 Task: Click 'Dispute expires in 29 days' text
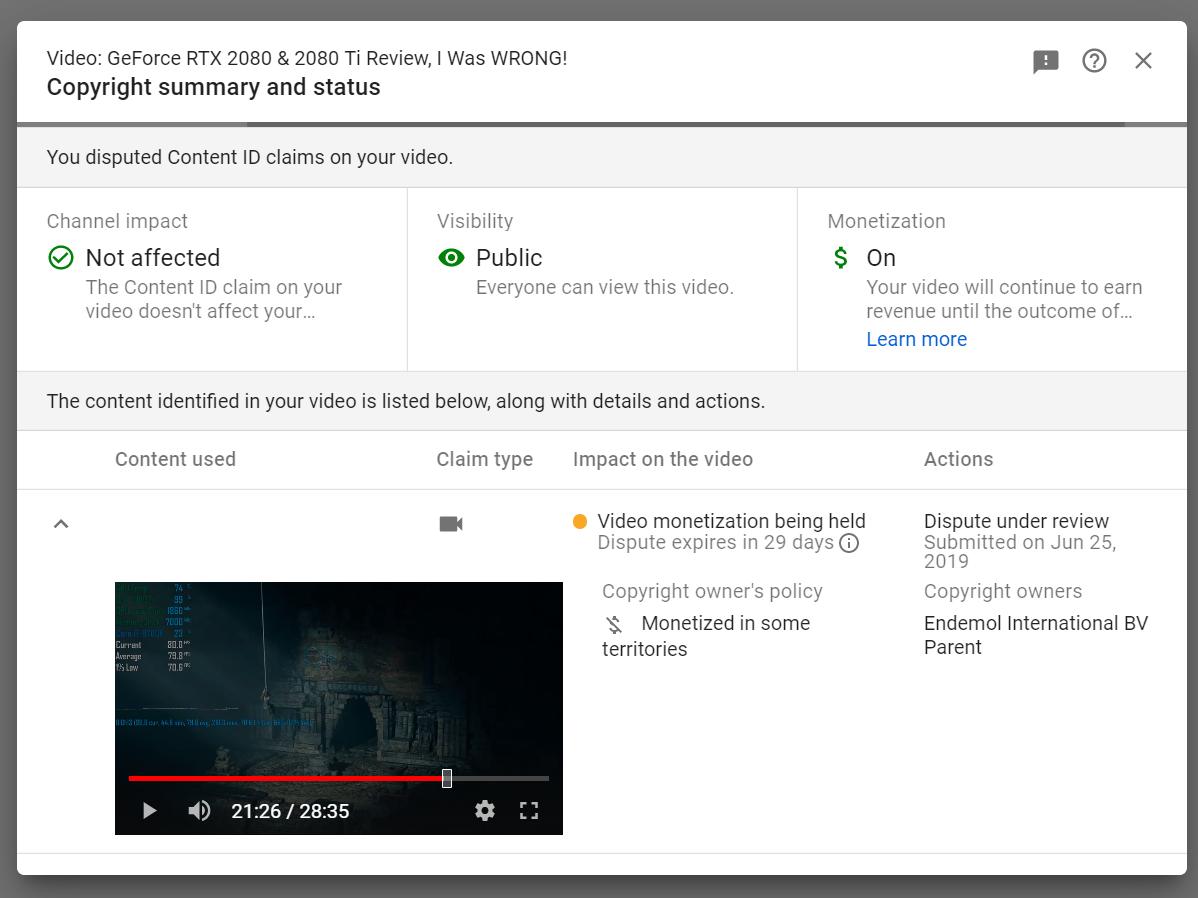pos(715,543)
